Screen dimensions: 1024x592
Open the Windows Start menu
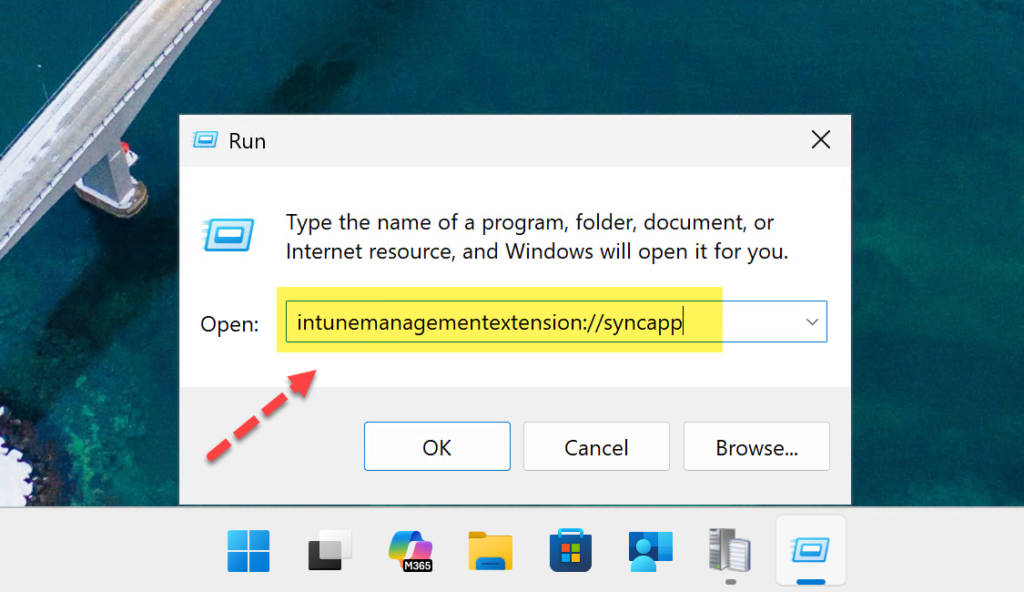248,551
